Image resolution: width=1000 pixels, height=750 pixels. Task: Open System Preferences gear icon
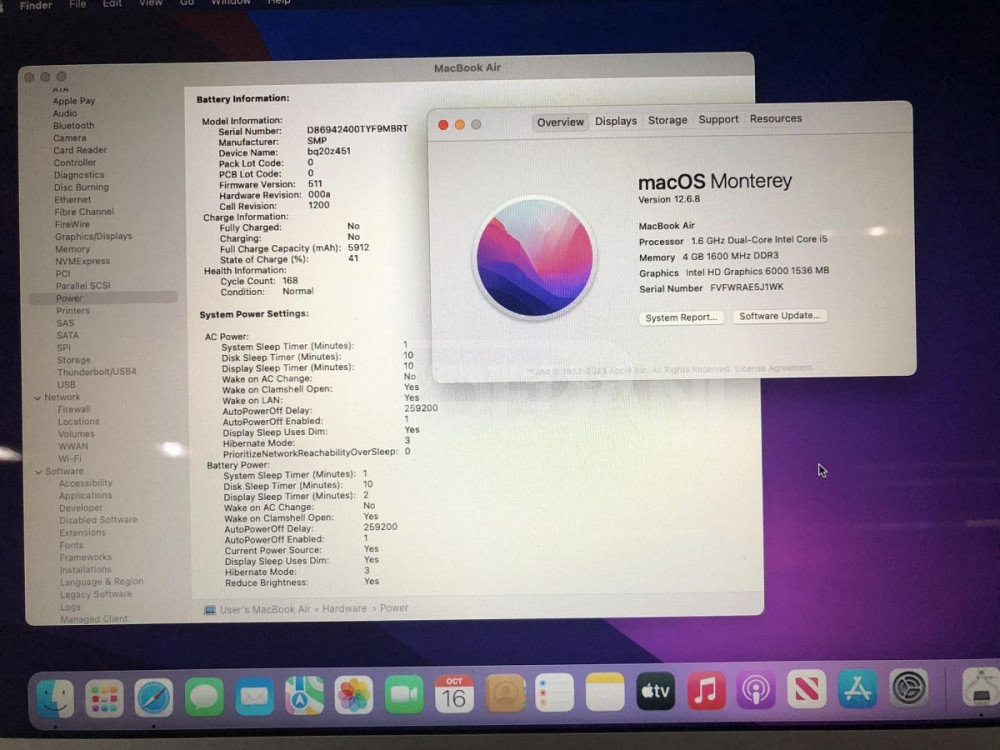click(x=908, y=687)
